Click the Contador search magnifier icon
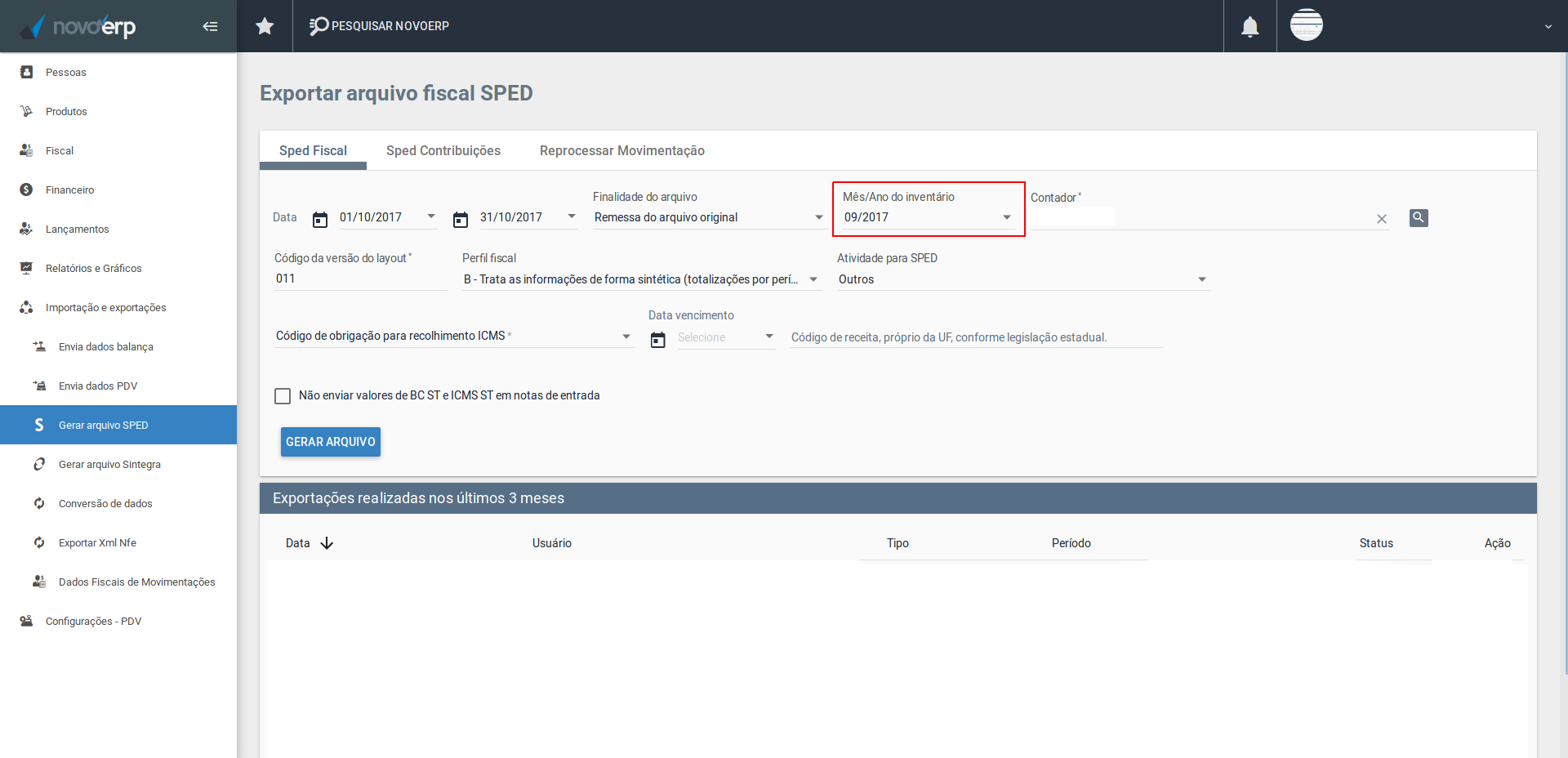This screenshot has height=758, width=1568. (x=1419, y=217)
